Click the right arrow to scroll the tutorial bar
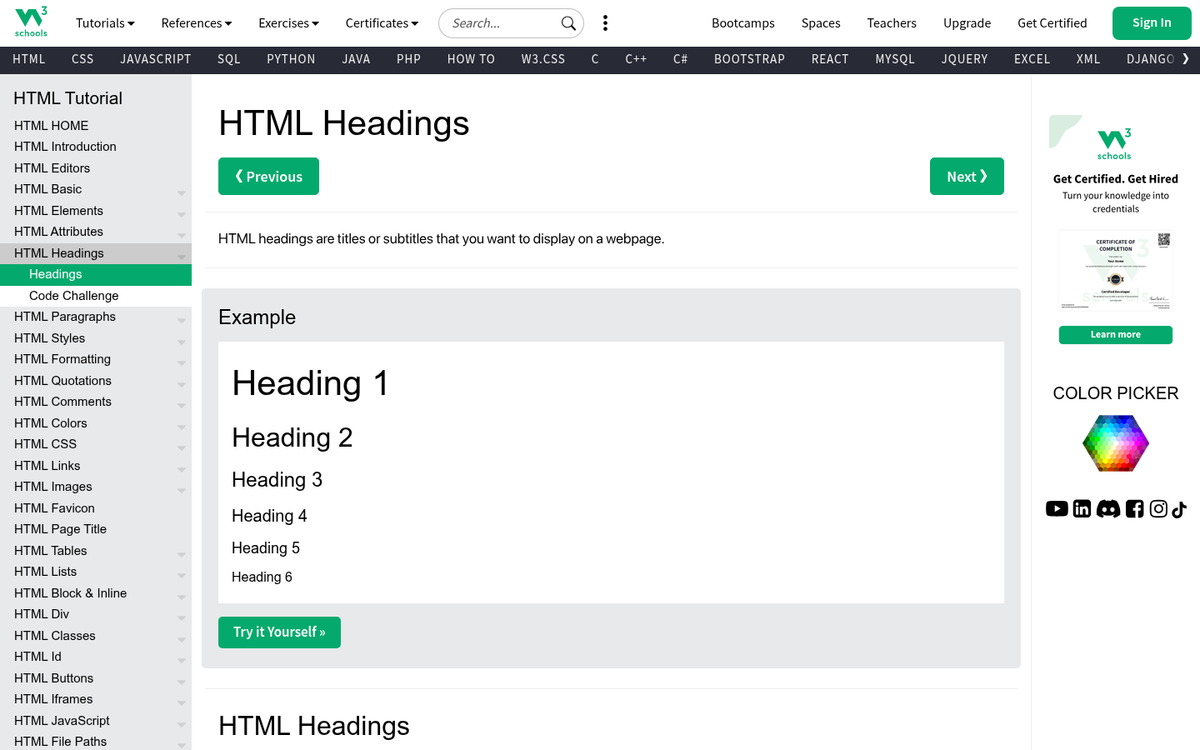Screen dimensions: 1200x750 tap(1190, 59)
